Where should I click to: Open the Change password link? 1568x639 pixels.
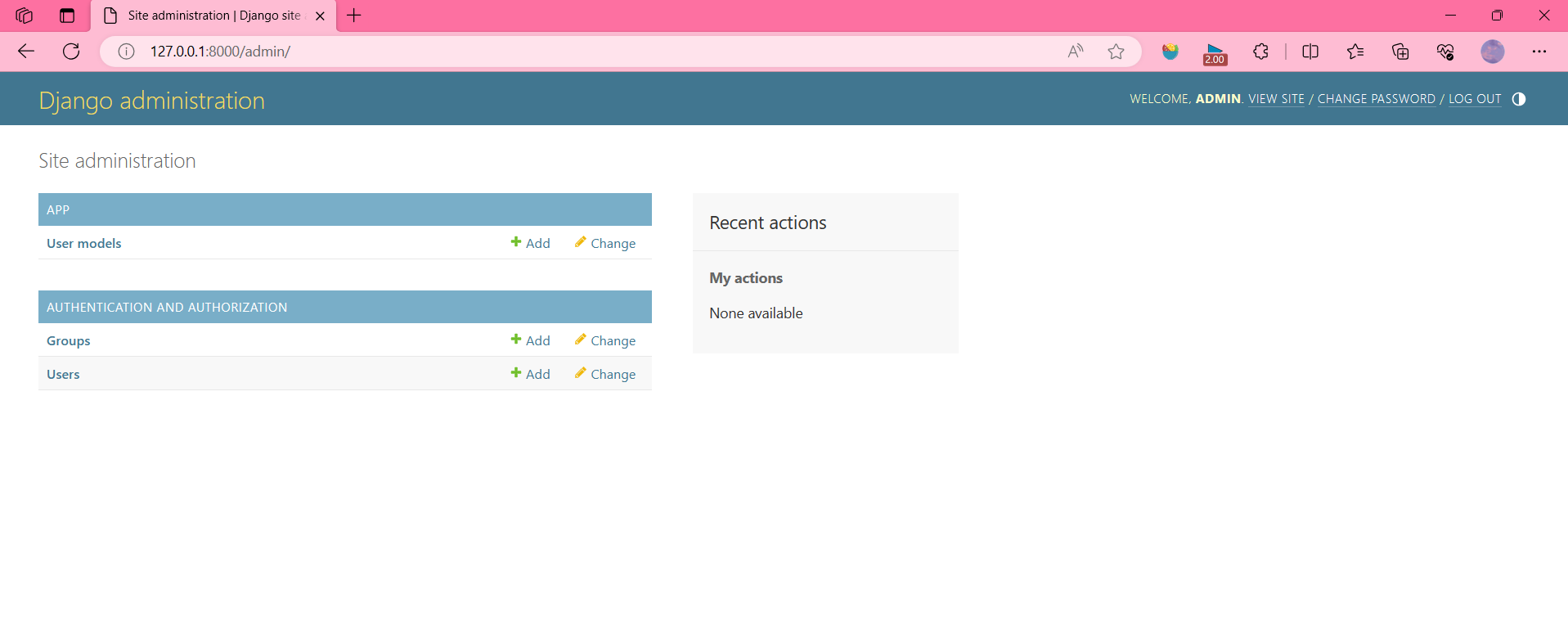click(x=1377, y=99)
